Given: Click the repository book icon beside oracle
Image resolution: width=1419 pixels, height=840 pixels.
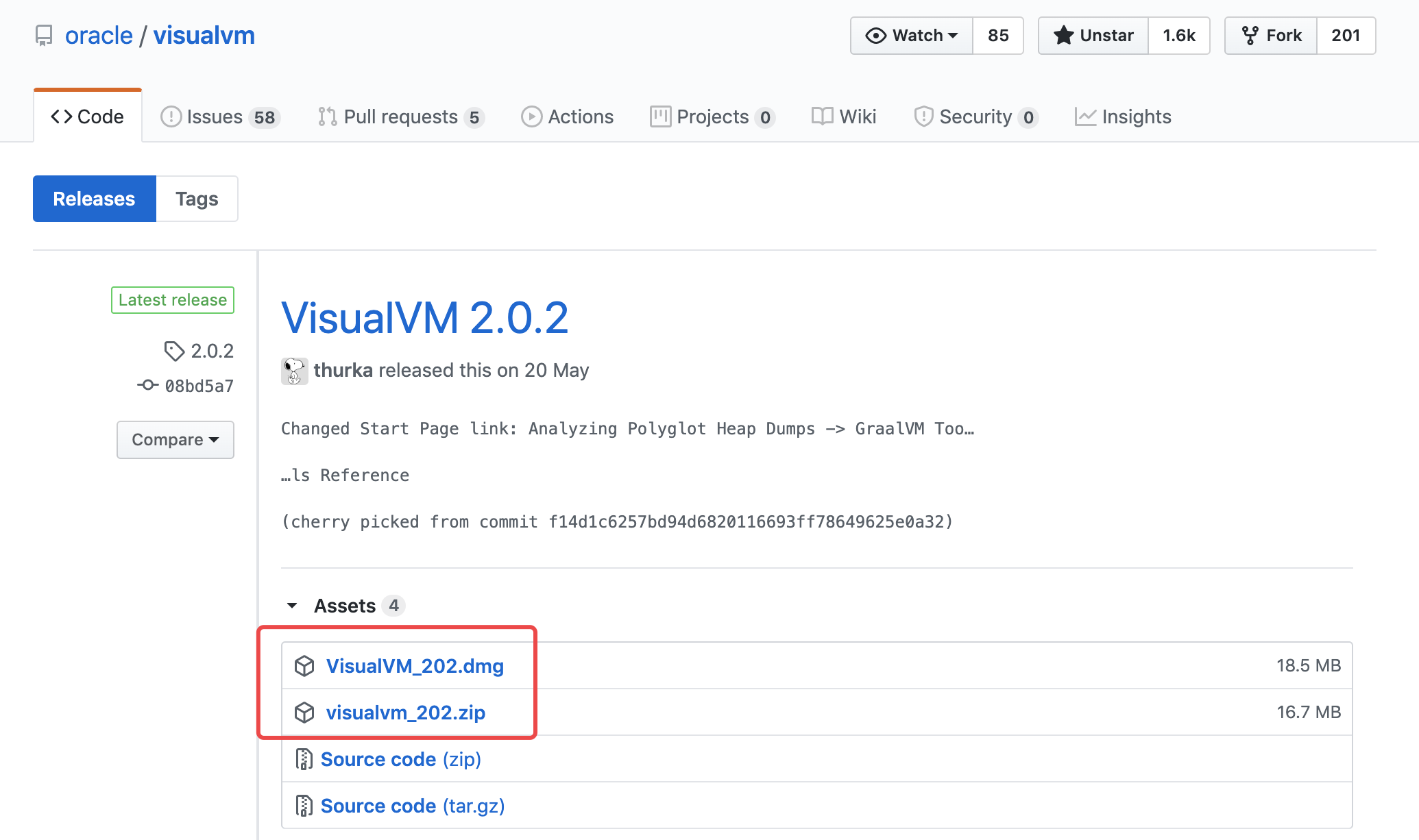Looking at the screenshot, I should pos(44,36).
